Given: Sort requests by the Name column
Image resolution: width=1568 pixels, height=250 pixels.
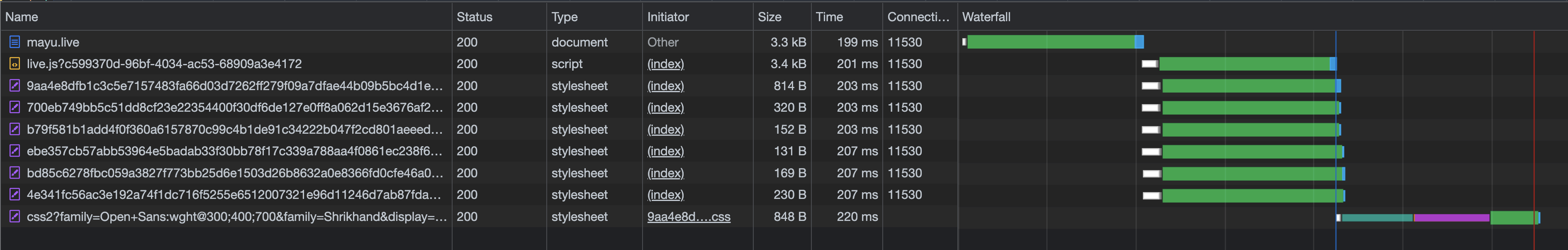Looking at the screenshot, I should 22,17.
